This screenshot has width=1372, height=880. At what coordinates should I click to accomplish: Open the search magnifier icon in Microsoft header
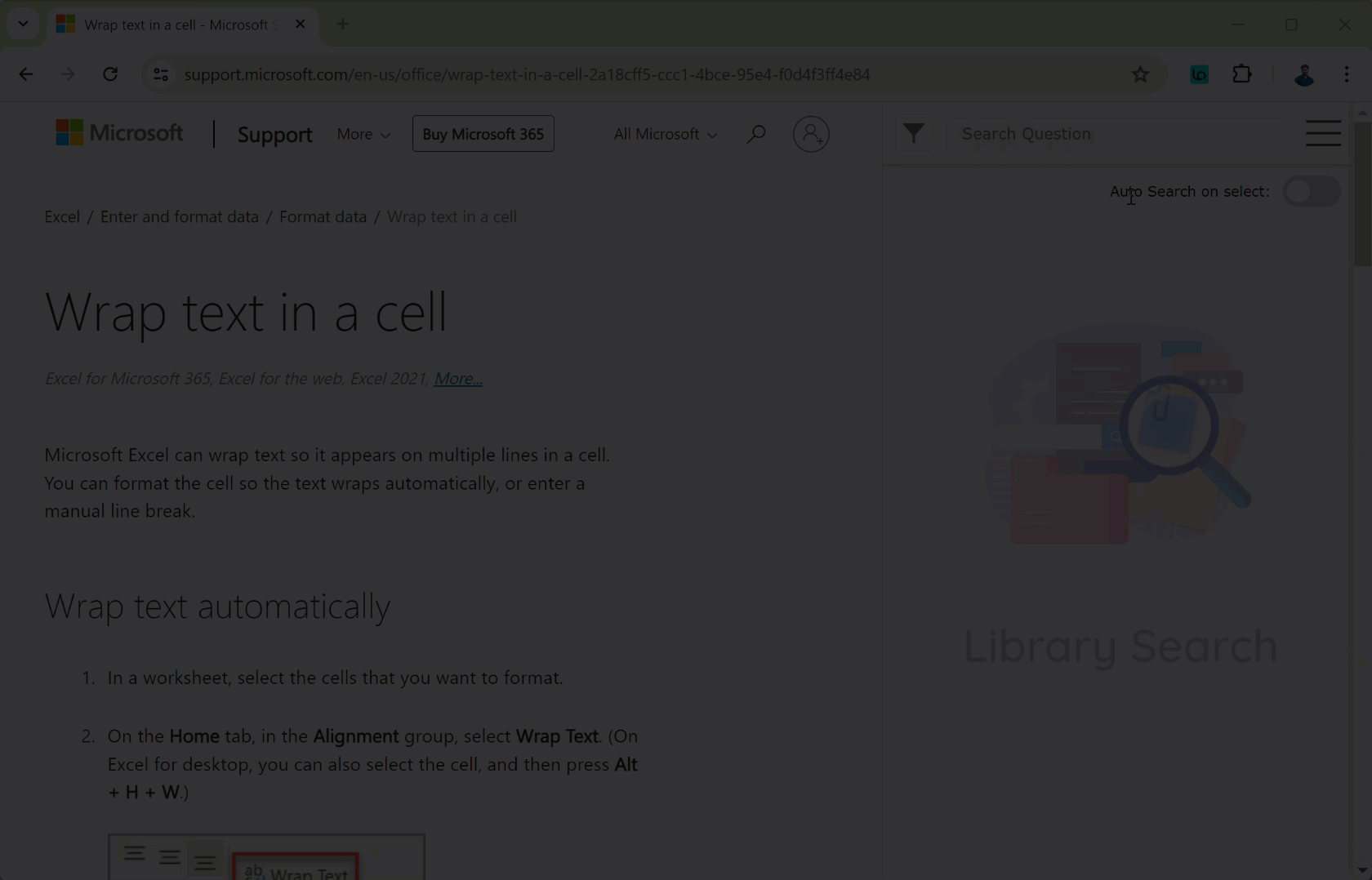(756, 134)
